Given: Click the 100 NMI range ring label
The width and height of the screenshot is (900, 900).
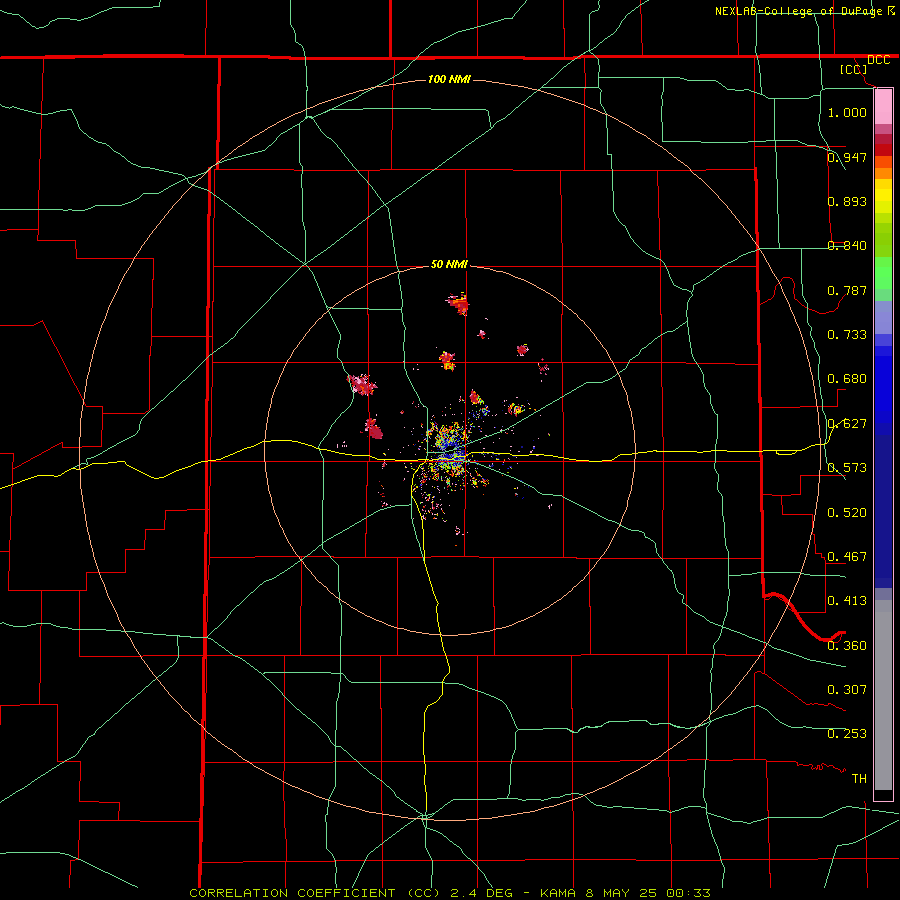Looking at the screenshot, I should click(449, 79).
